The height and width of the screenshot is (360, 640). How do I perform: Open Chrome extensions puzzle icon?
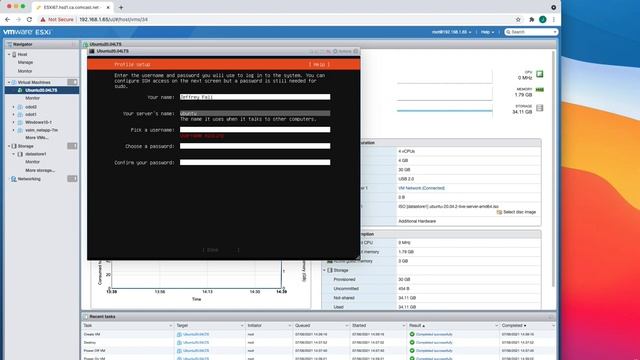(x=531, y=19)
